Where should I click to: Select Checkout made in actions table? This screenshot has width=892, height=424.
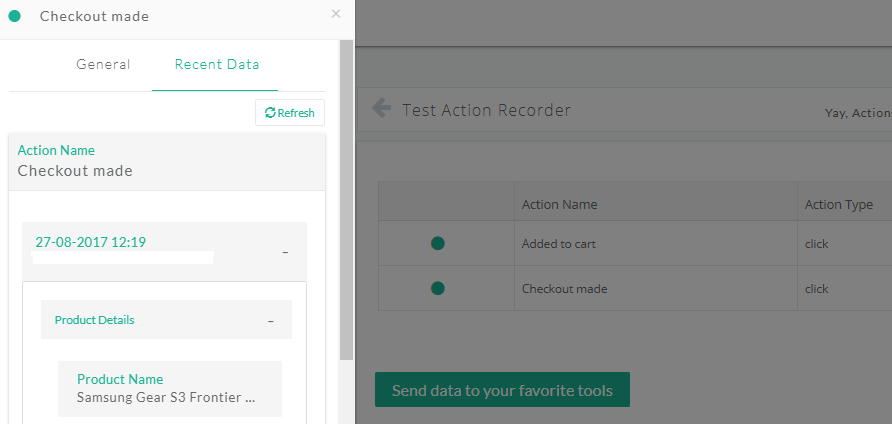pyautogui.click(x=564, y=289)
